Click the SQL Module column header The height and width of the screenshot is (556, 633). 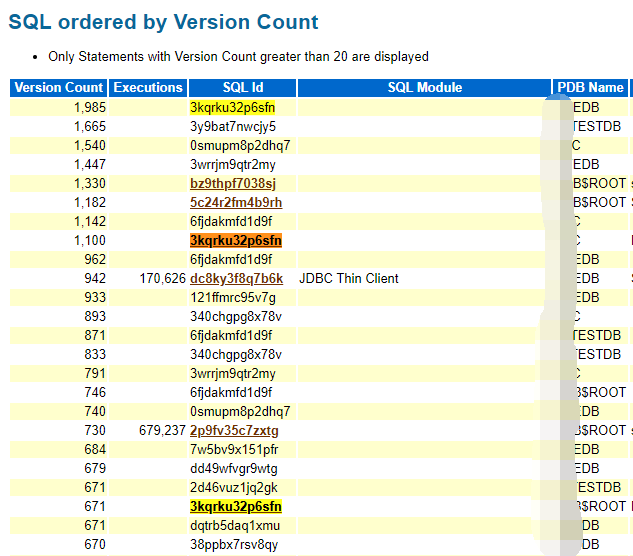[x=425, y=88]
